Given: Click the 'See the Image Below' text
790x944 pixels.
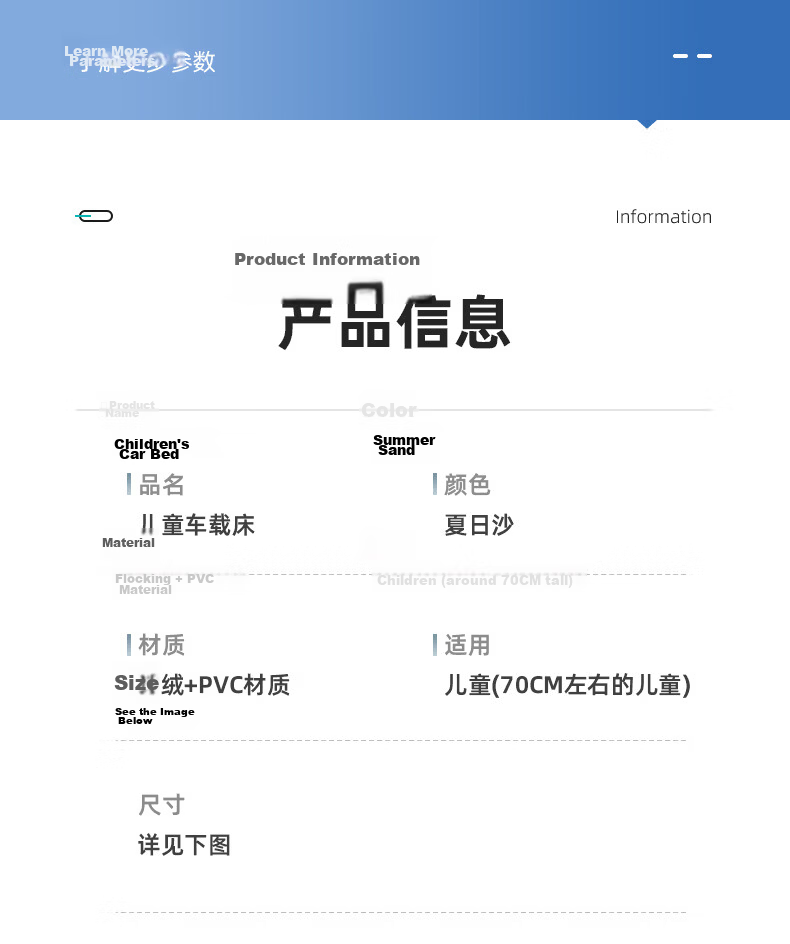Looking at the screenshot, I should click(x=155, y=716).
